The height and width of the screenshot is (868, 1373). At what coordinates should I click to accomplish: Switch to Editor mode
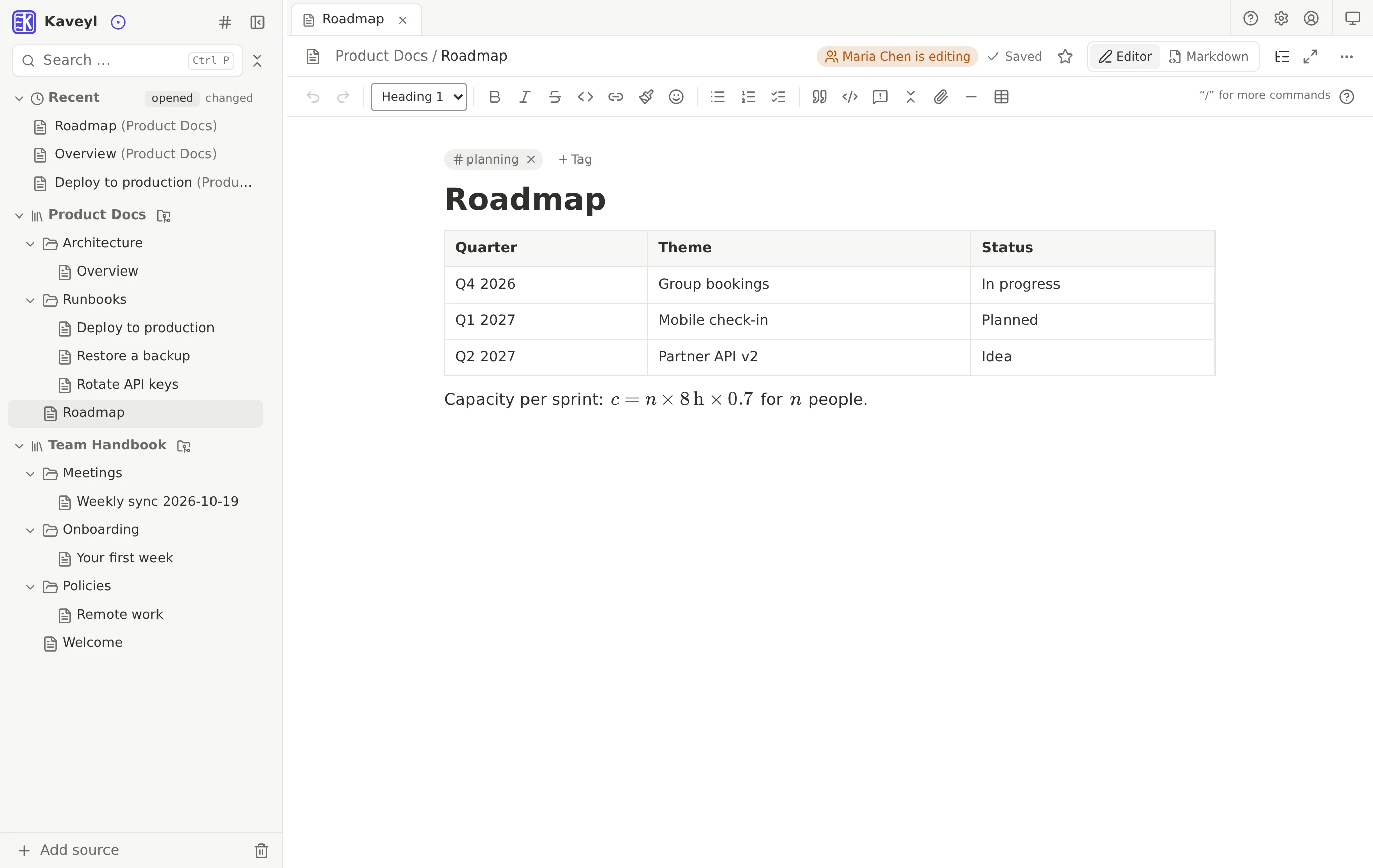click(x=1125, y=57)
